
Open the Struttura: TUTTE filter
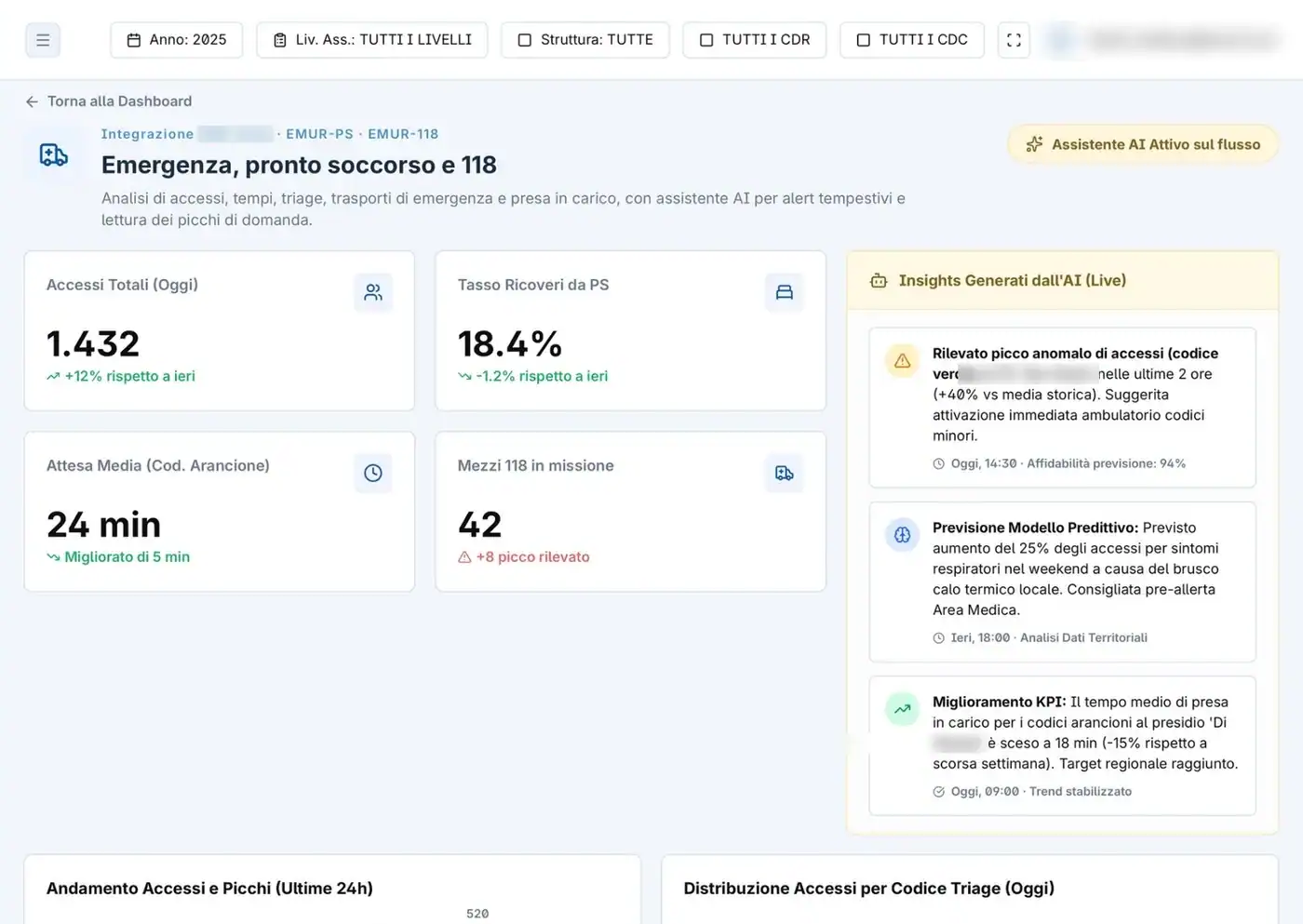point(585,40)
